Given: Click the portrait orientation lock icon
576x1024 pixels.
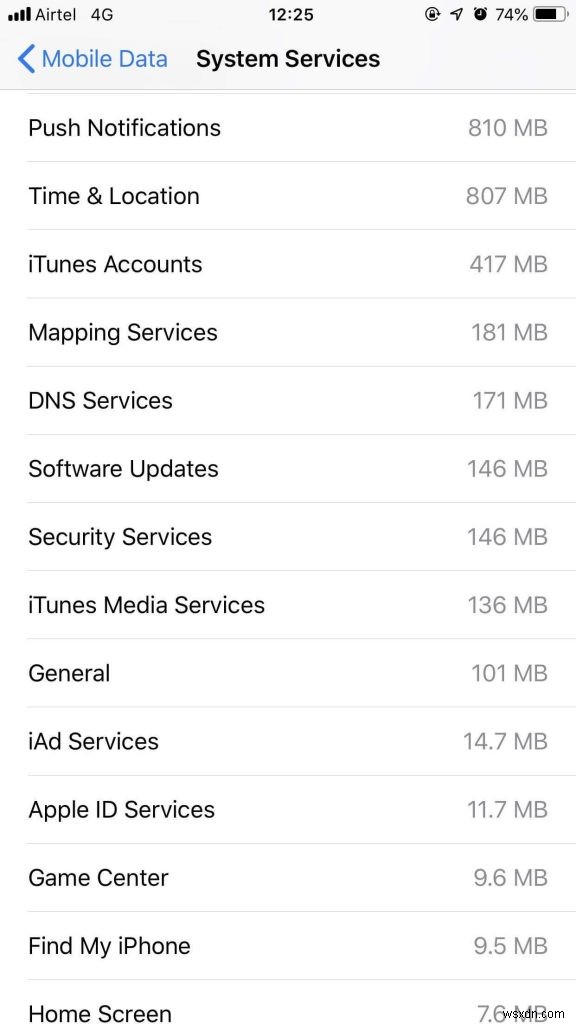Looking at the screenshot, I should coord(434,14).
